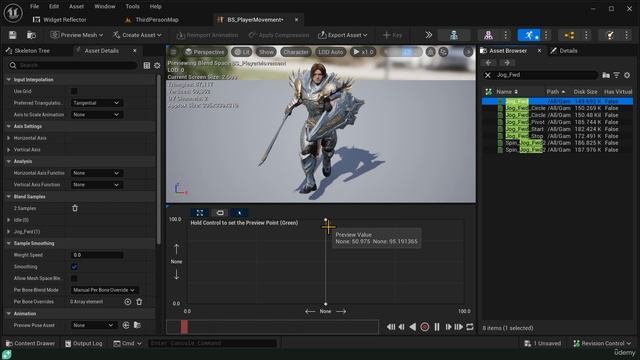This screenshot has height=360, width=640.
Task: Expand the Jog_Fwd (1) blend sample
Action: click(x=9, y=232)
